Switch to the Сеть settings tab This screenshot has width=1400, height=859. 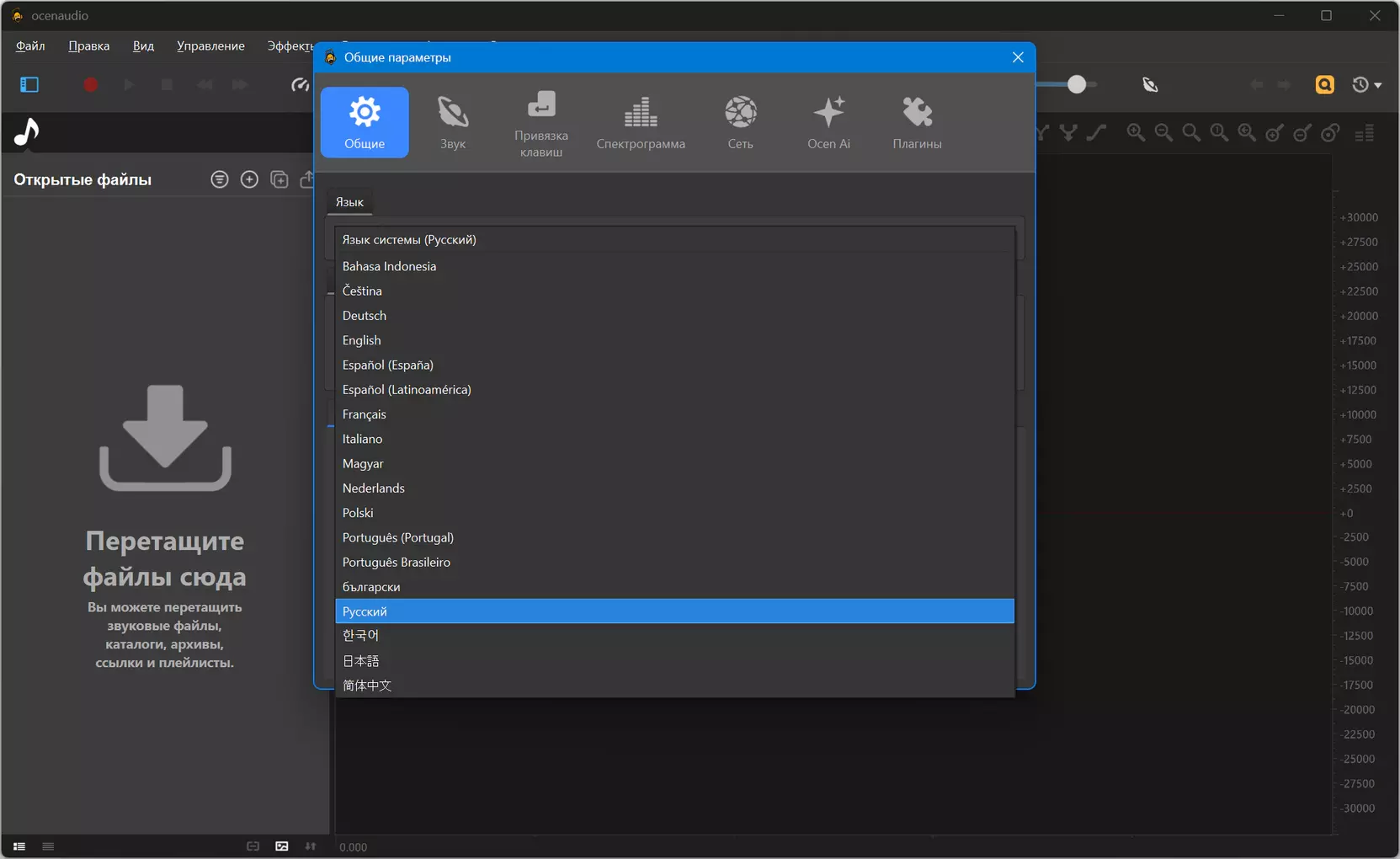(741, 122)
